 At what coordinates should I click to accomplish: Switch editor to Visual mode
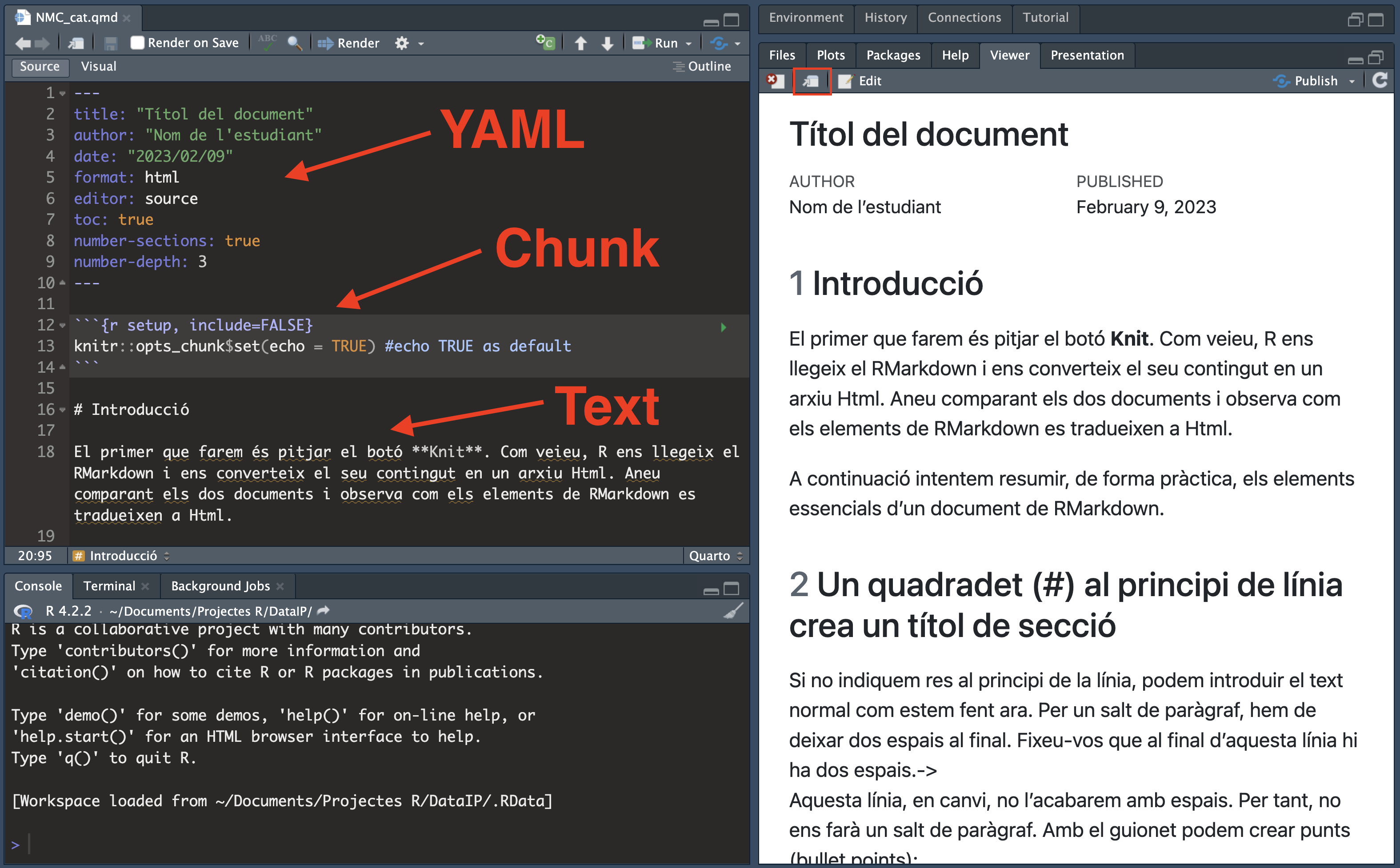coord(98,67)
